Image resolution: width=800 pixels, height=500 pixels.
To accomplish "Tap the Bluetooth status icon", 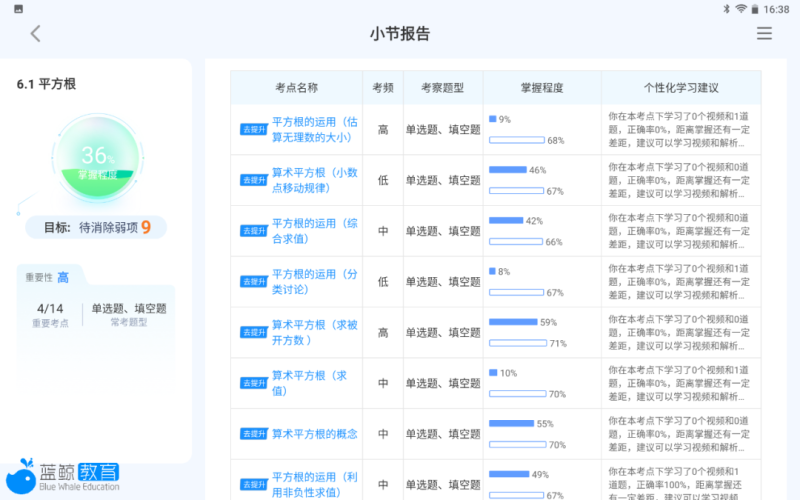I will 726,8.
